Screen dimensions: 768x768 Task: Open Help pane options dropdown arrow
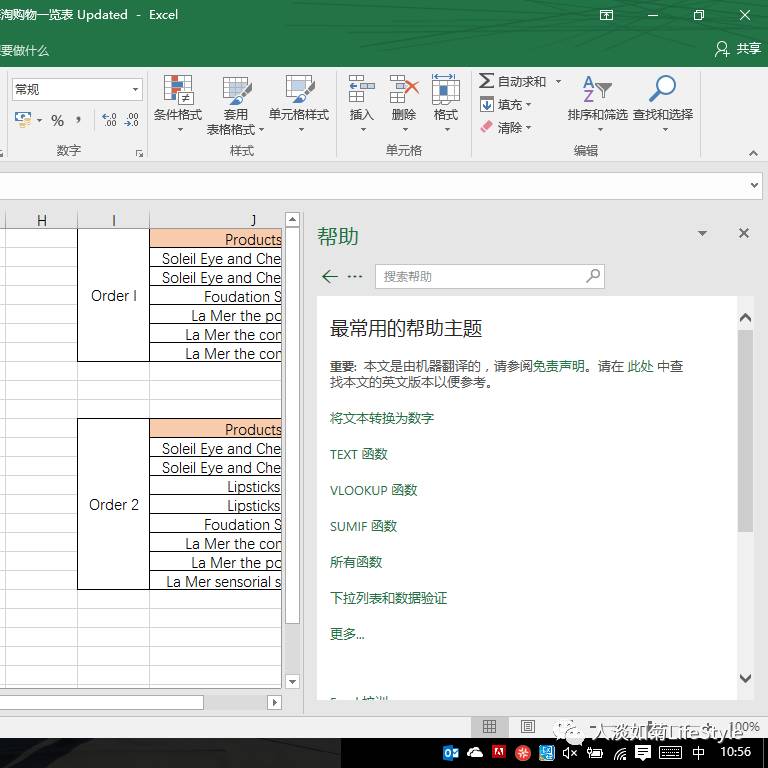coord(702,234)
